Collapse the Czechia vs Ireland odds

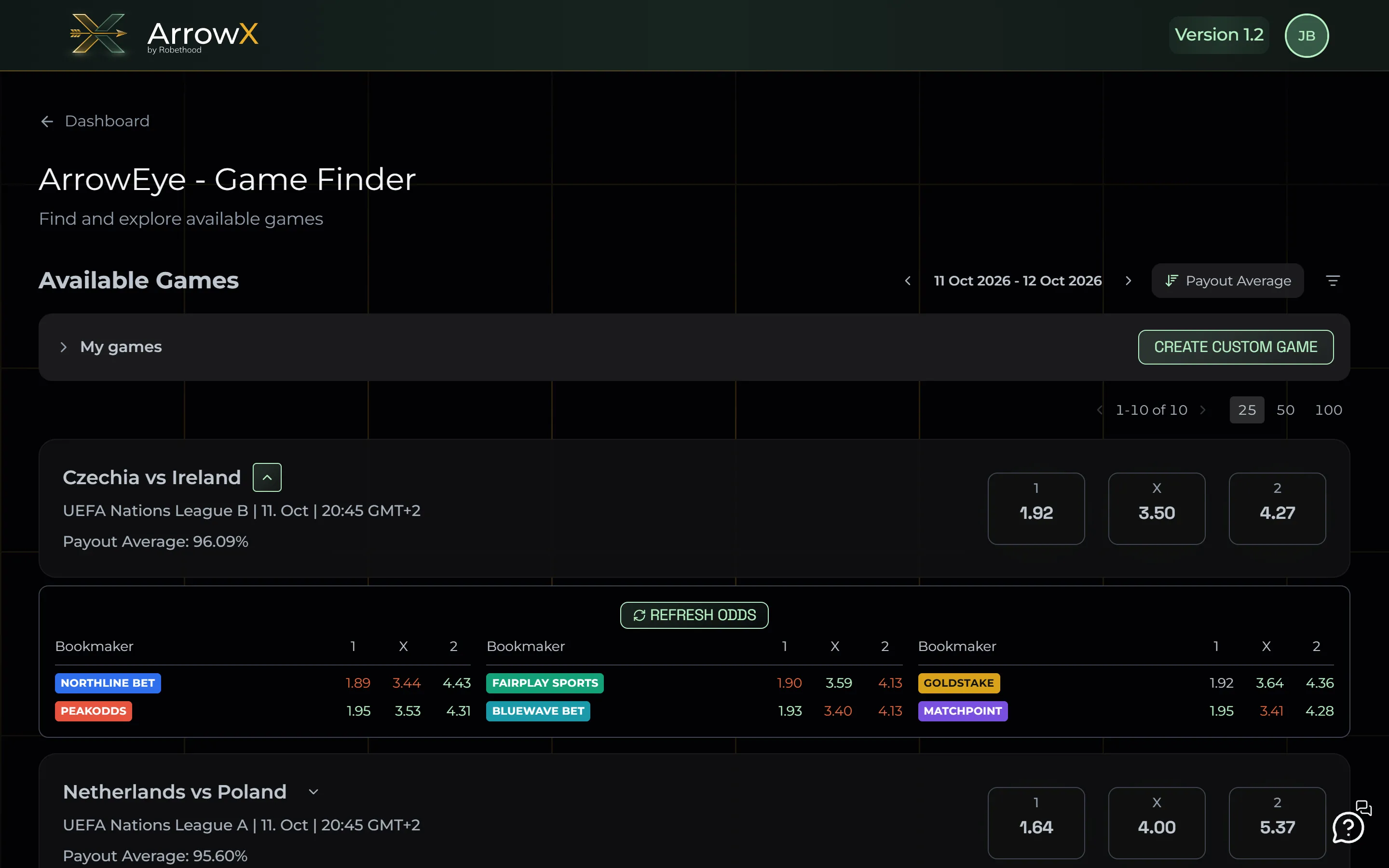267,477
